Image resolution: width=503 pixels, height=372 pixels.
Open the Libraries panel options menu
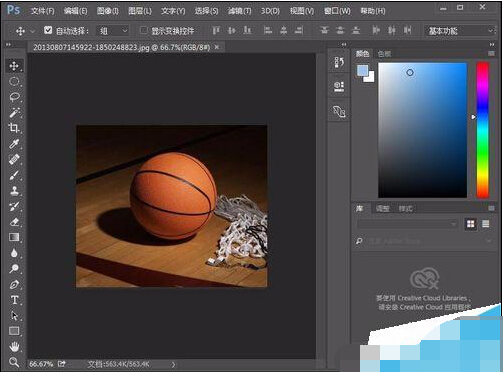click(x=491, y=209)
